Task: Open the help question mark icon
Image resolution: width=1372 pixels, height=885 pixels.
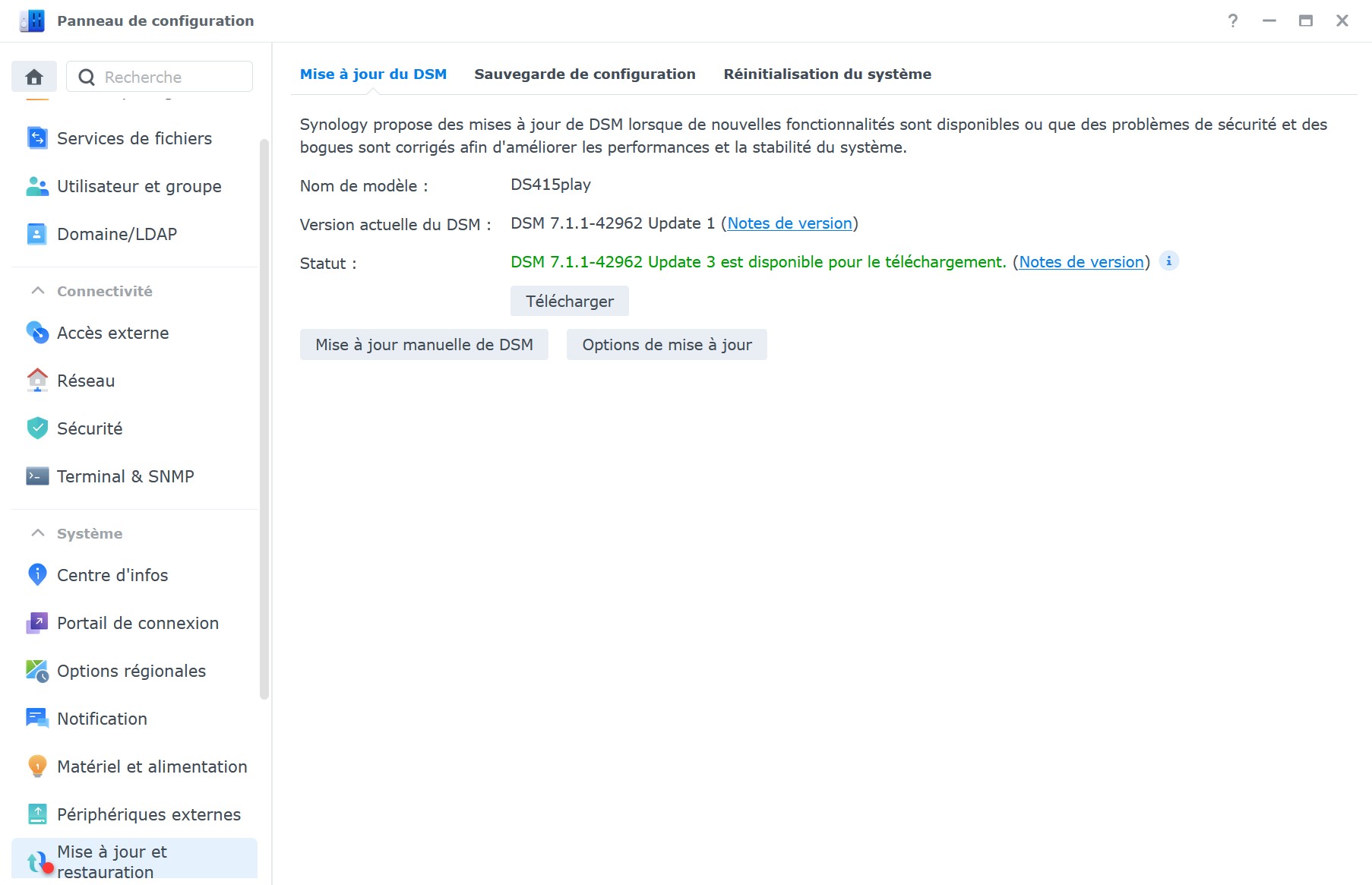Action: 1233,21
